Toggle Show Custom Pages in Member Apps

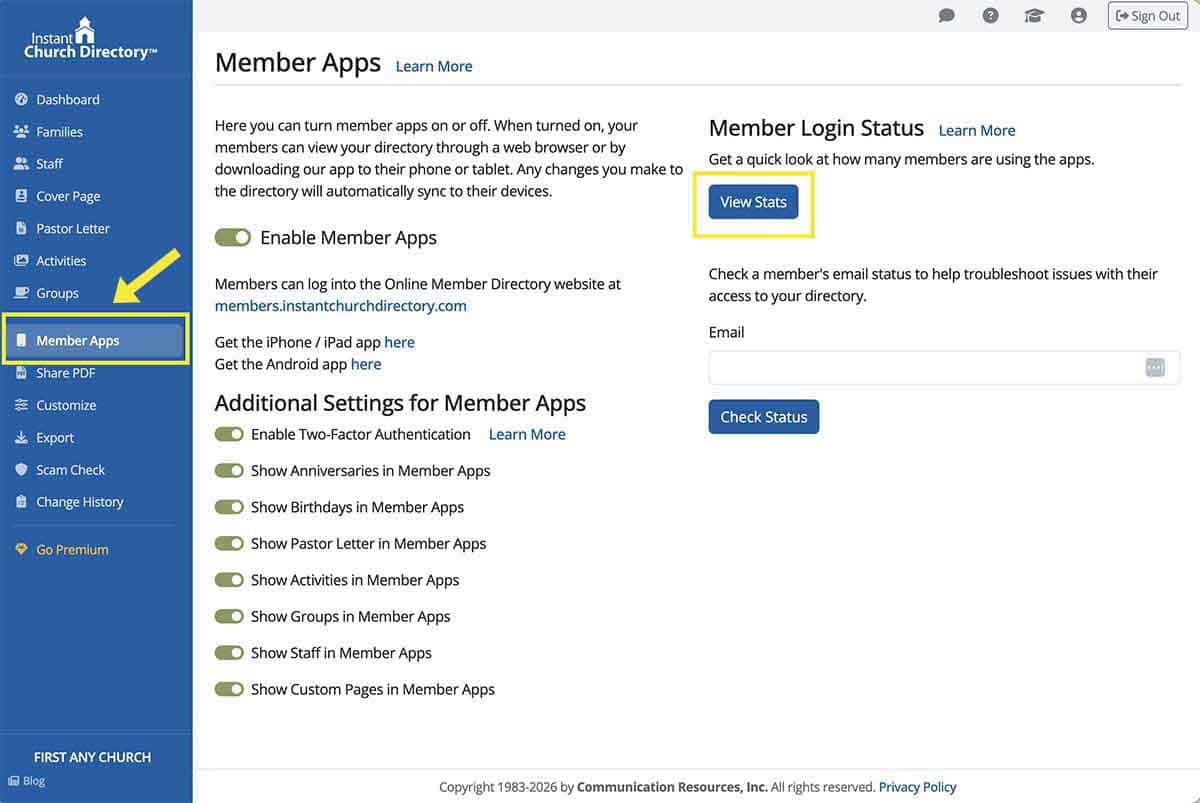[x=230, y=689]
